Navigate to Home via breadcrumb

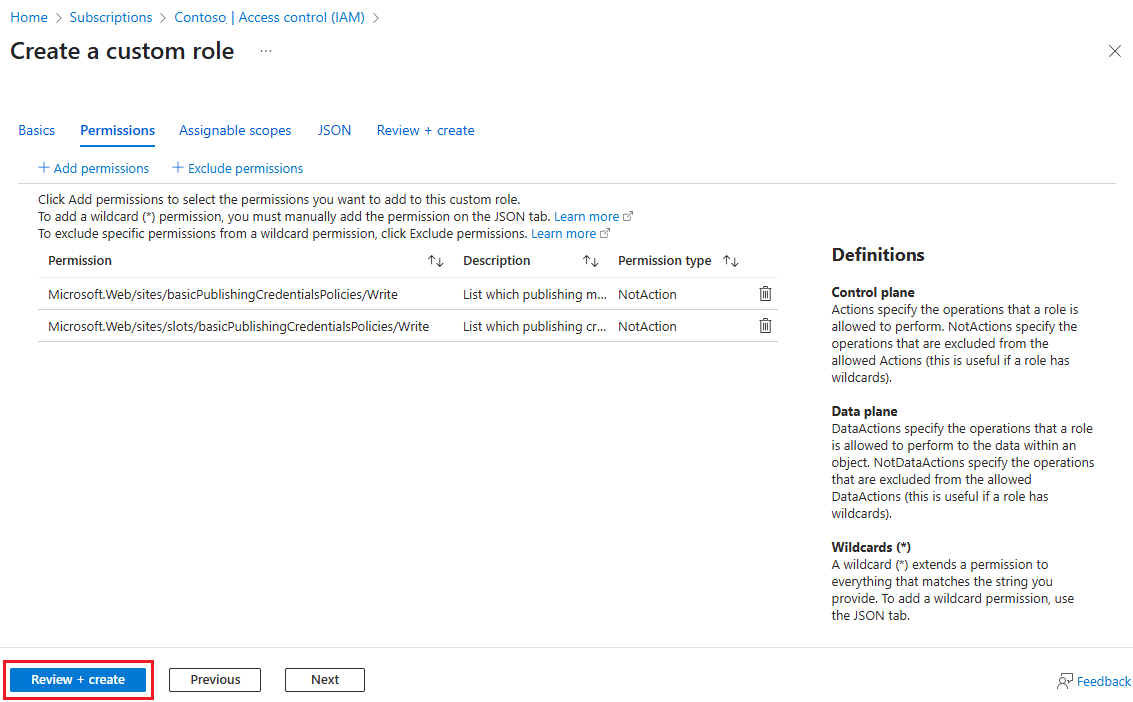click(28, 17)
